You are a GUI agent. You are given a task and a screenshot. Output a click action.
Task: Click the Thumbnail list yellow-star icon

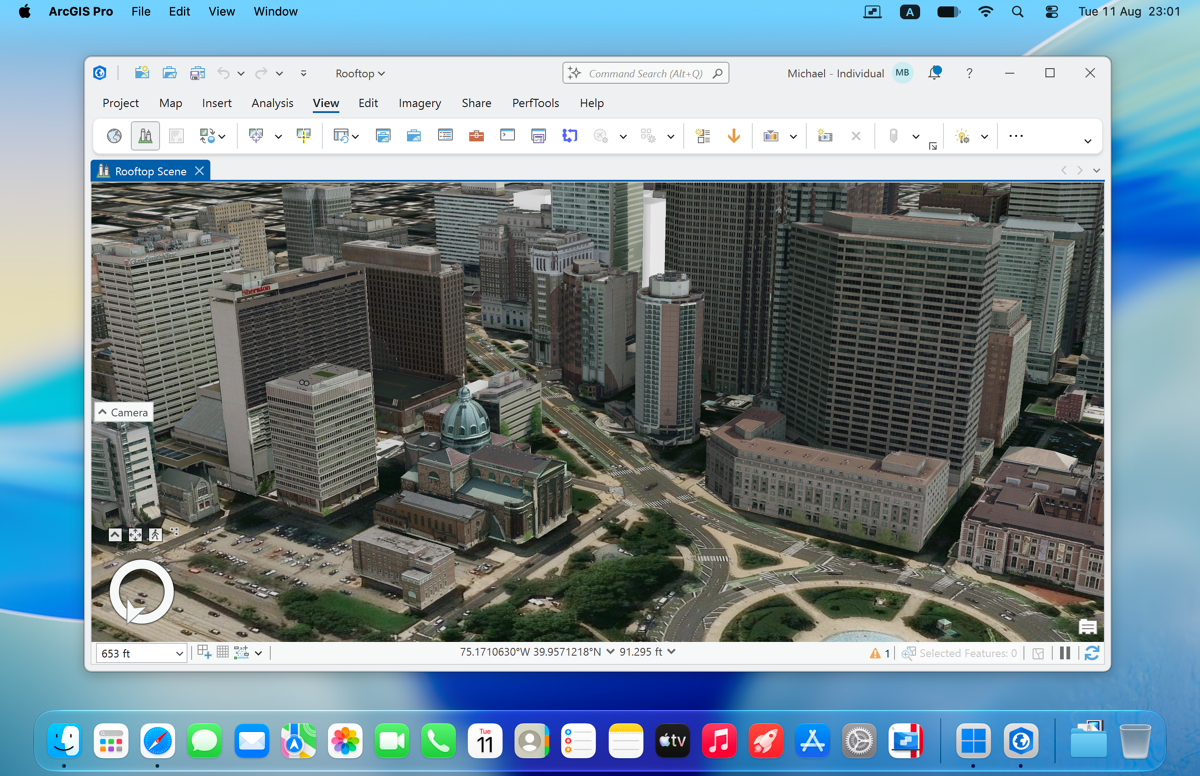coord(703,136)
